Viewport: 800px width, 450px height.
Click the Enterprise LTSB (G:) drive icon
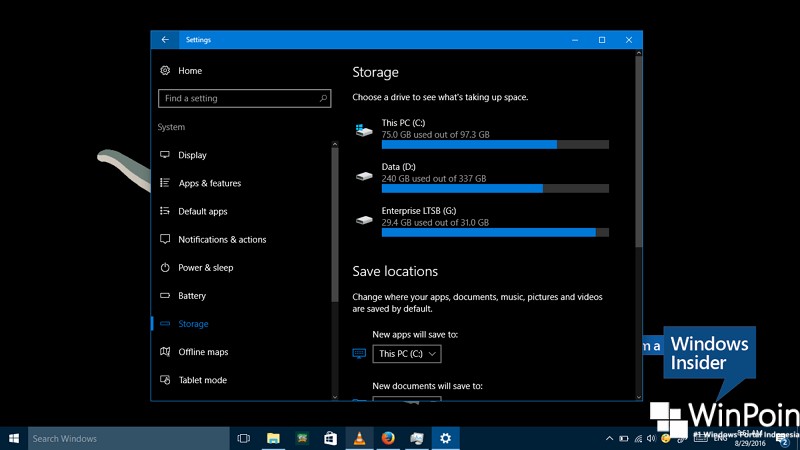364,220
